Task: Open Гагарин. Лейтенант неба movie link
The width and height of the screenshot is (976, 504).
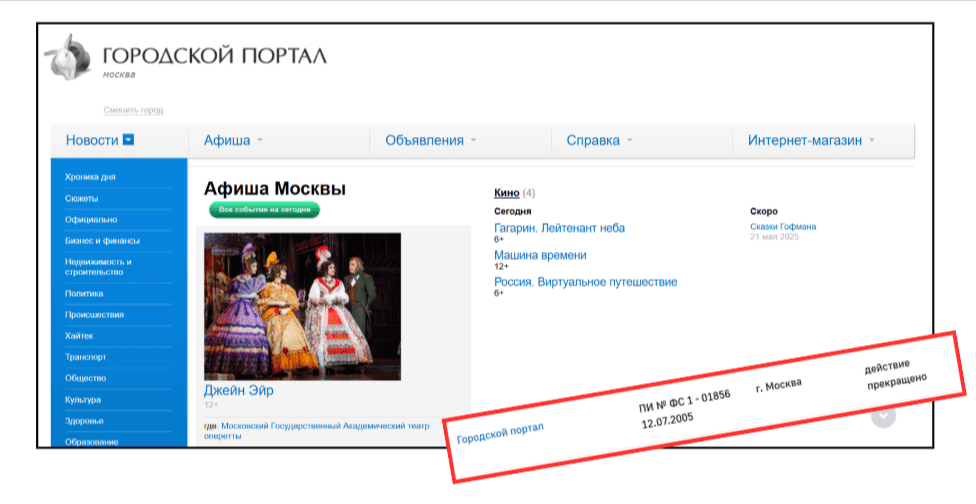Action: (559, 228)
